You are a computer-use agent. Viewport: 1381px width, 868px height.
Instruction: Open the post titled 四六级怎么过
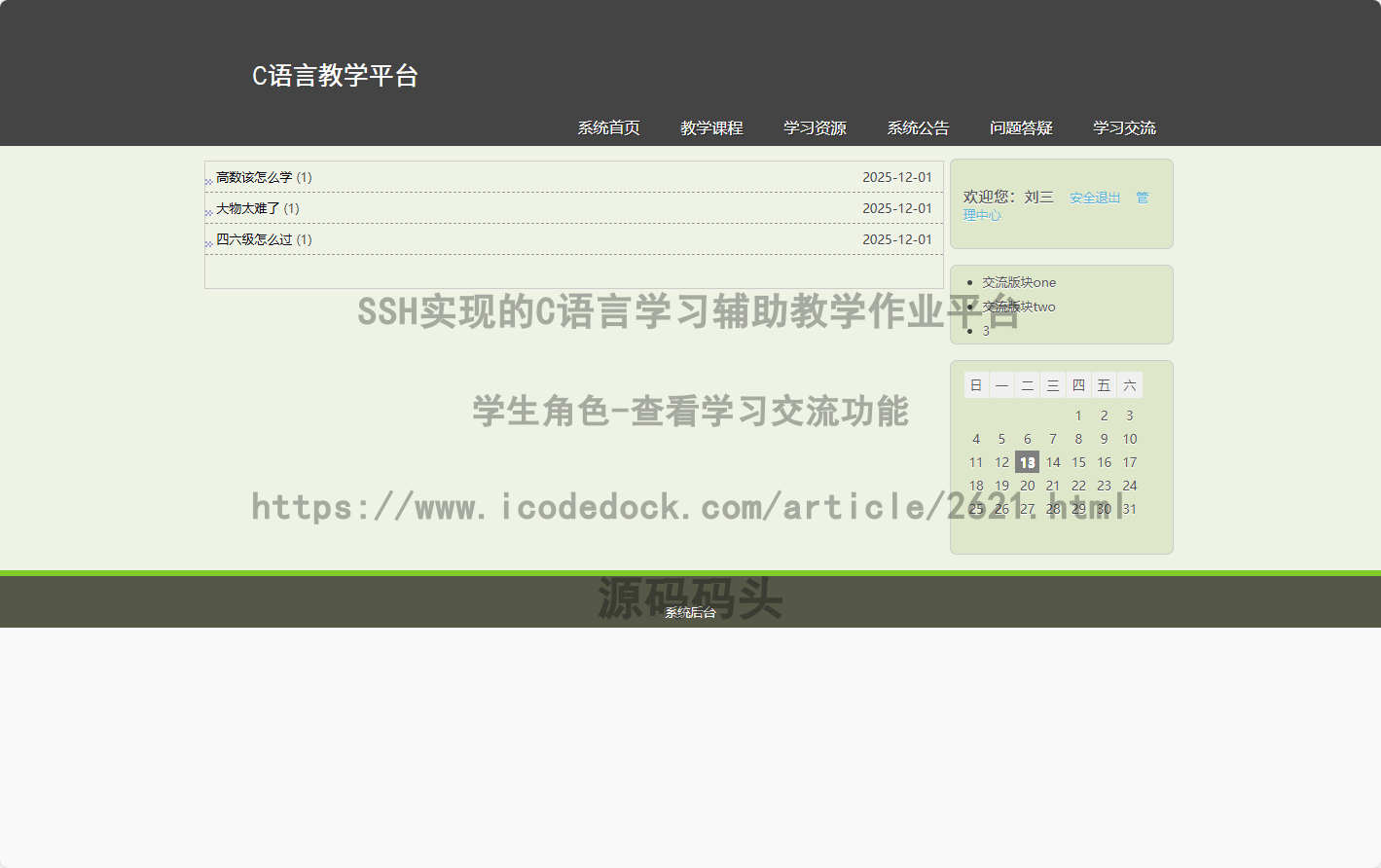click(x=254, y=239)
